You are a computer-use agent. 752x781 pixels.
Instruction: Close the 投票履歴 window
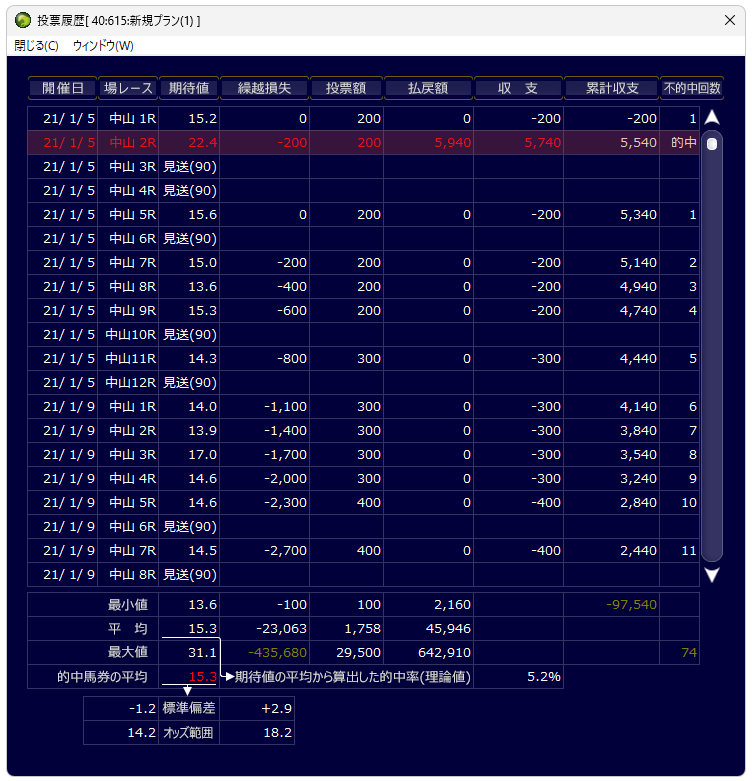pos(730,20)
